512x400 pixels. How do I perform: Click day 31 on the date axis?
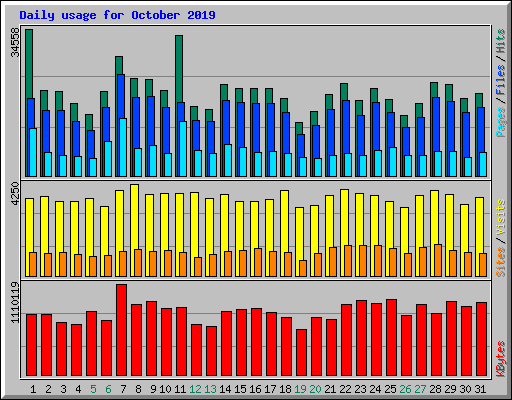click(480, 389)
